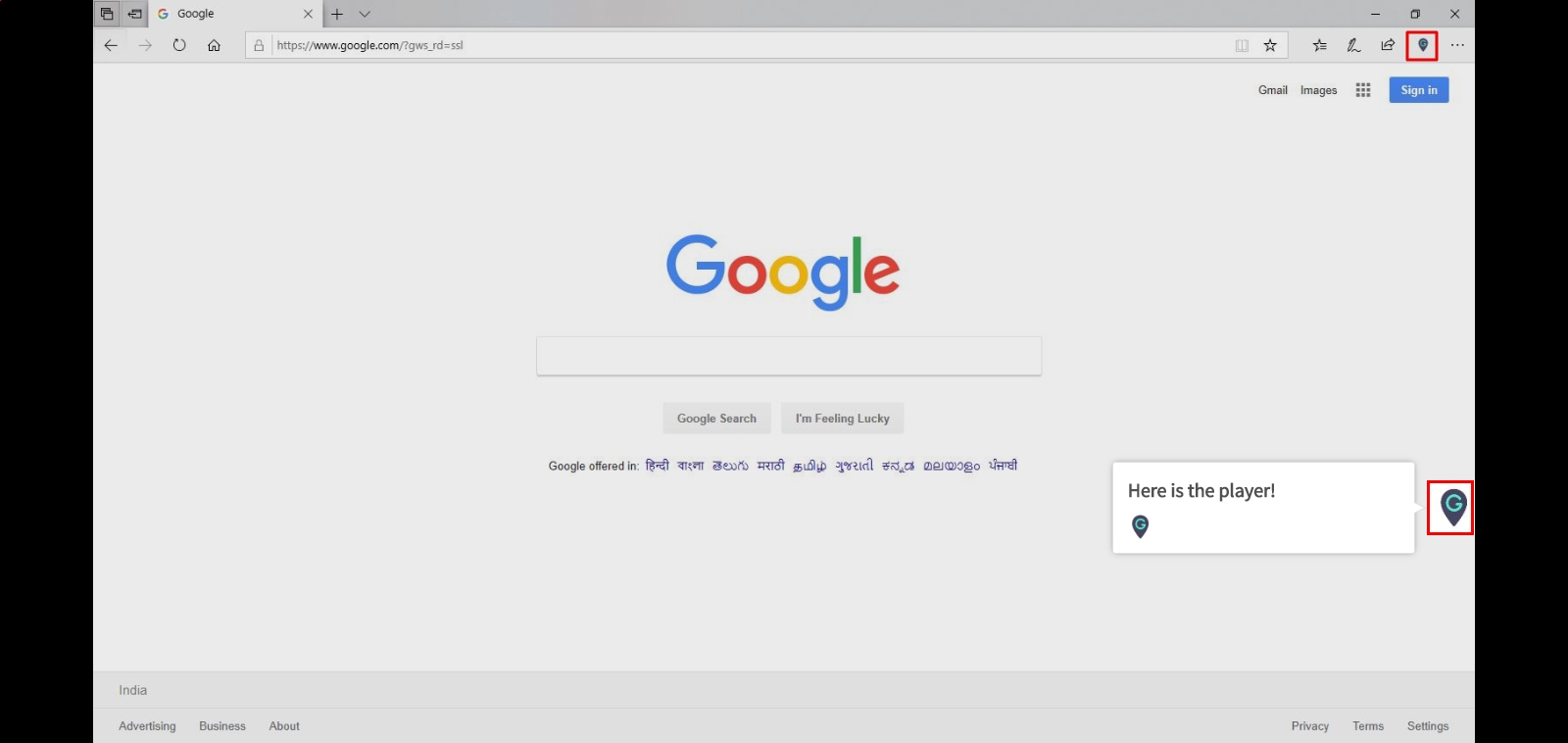Switch Google to Malayalam language
Image resolution: width=1568 pixels, height=743 pixels.
(952, 467)
